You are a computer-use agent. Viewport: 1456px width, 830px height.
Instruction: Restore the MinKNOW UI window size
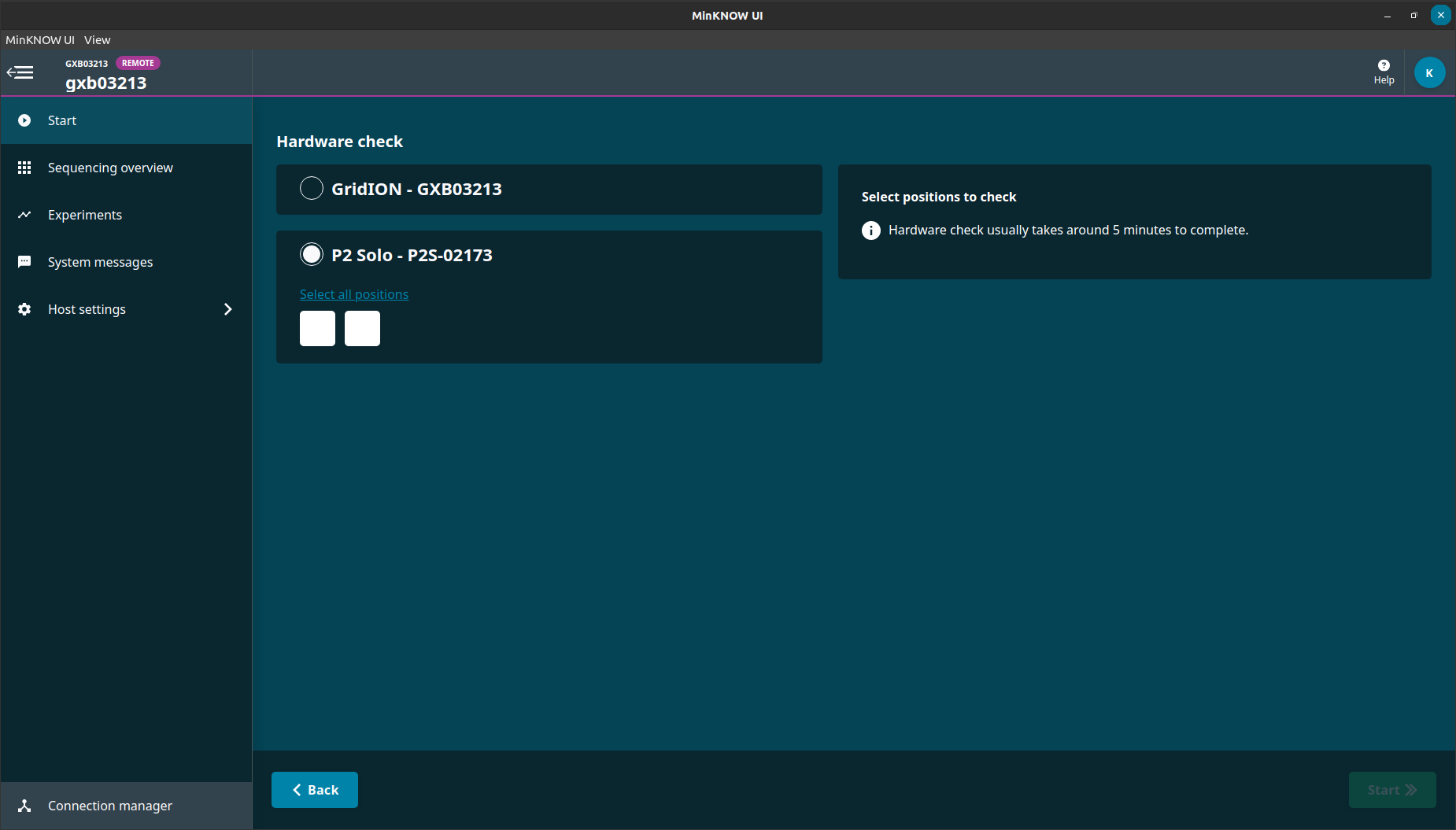pos(1414,16)
